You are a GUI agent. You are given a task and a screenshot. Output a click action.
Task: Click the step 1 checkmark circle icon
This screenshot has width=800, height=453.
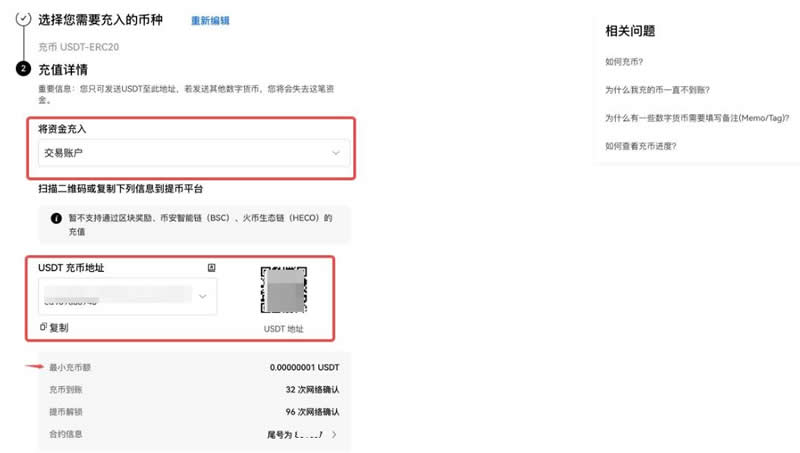pos(23,19)
